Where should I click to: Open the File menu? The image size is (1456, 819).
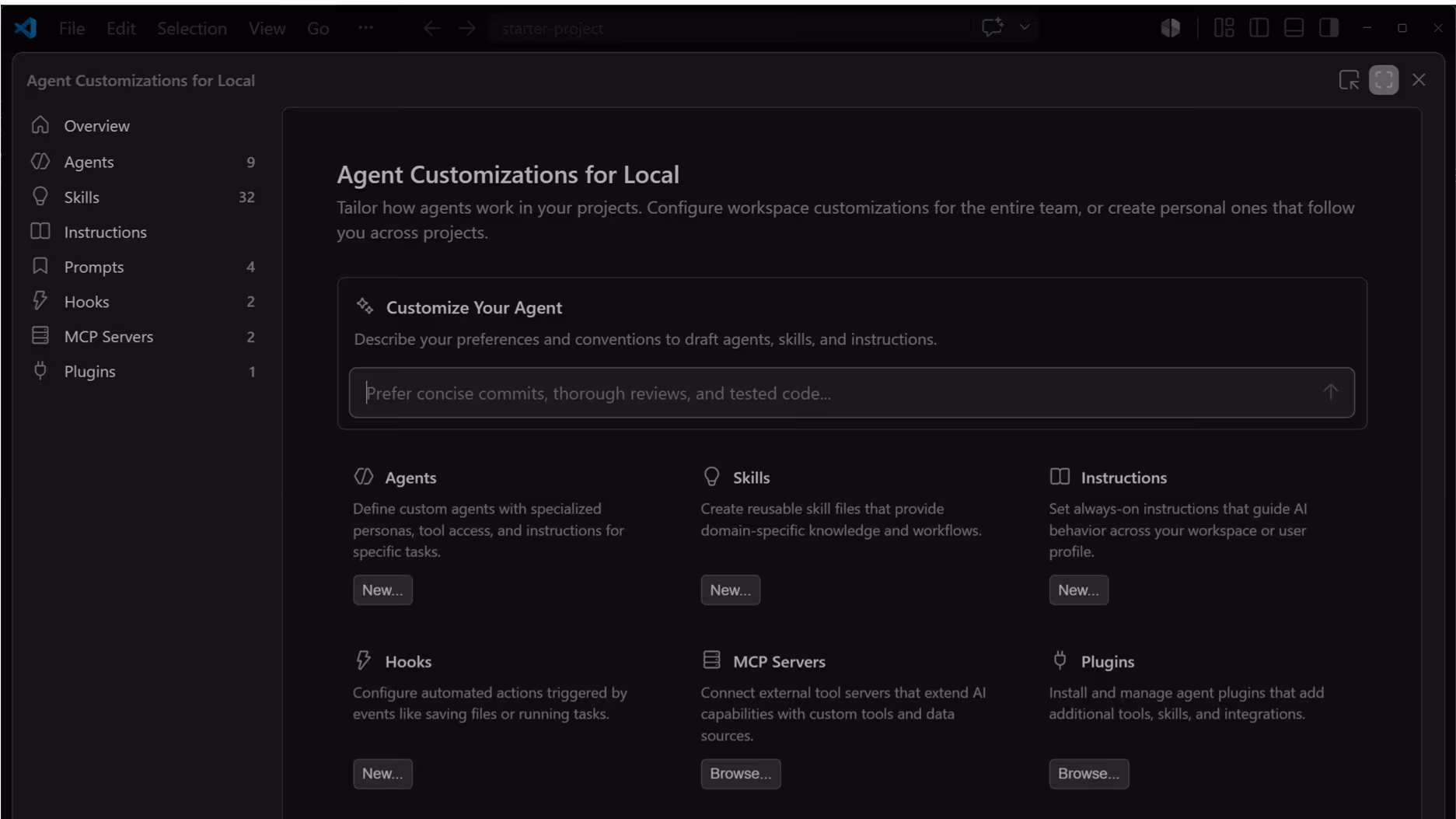[x=72, y=28]
